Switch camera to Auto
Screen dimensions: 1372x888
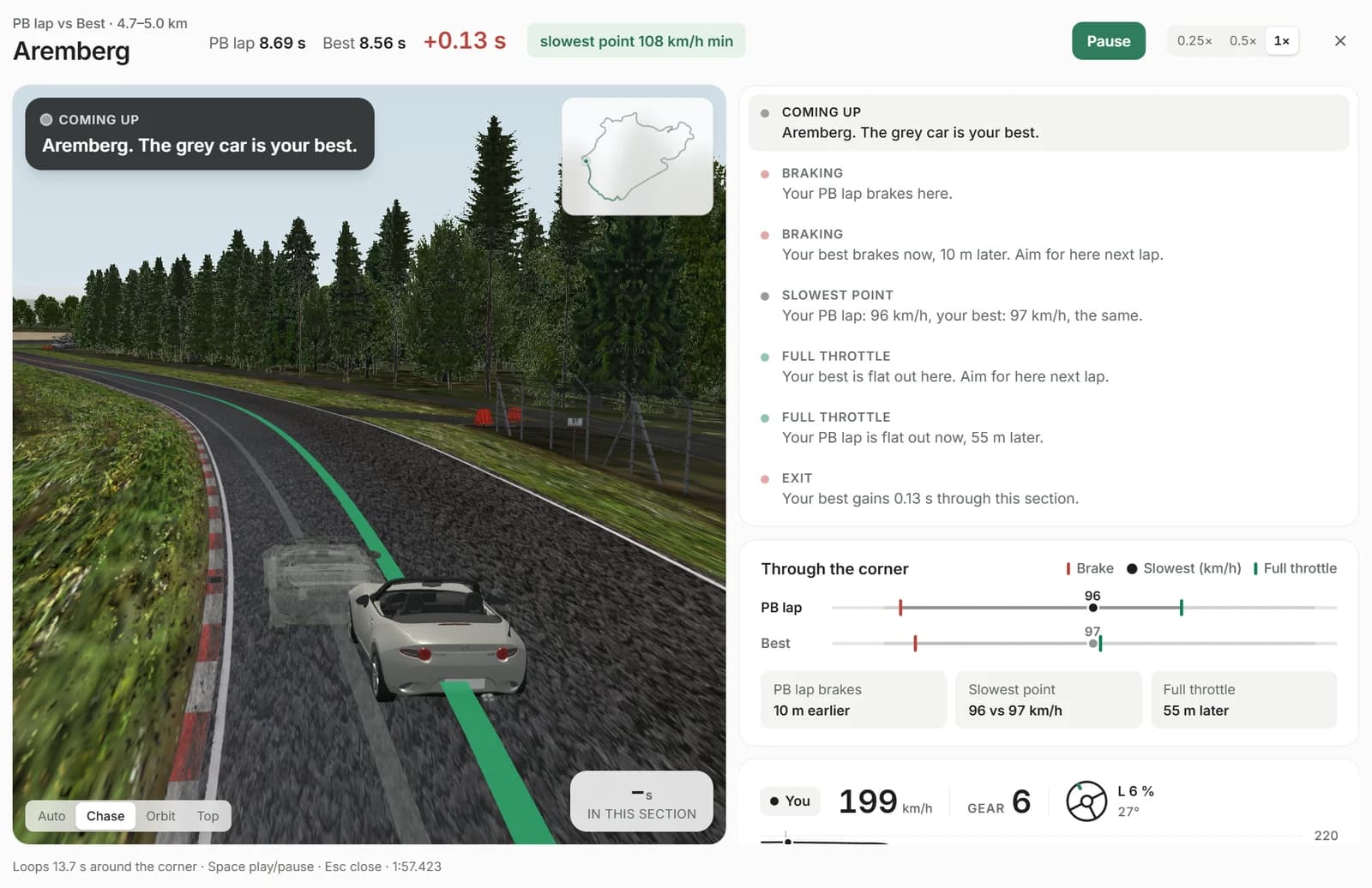[x=51, y=816]
